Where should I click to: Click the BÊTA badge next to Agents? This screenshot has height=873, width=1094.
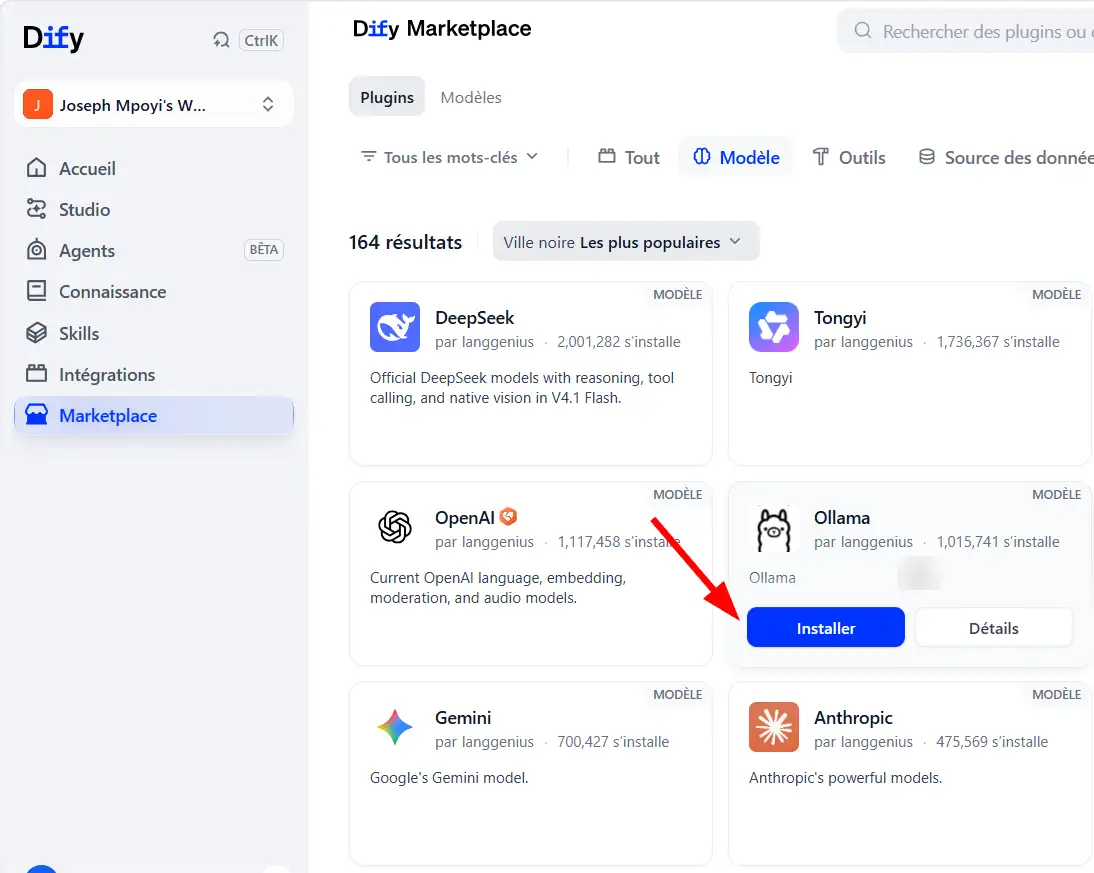point(264,250)
